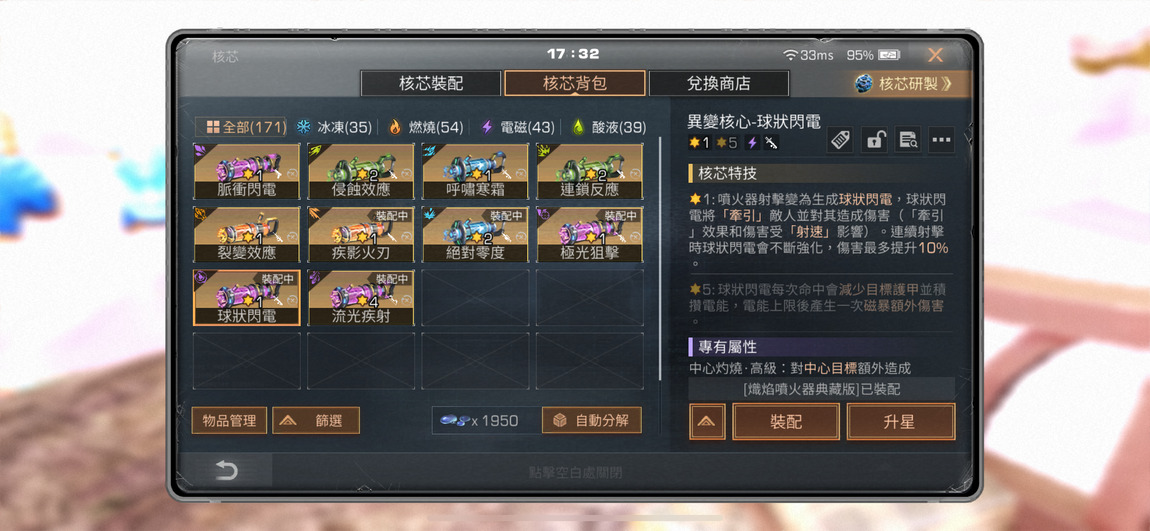The width and height of the screenshot is (1150, 531).
Task: Open the details search document icon
Action: (x=908, y=140)
